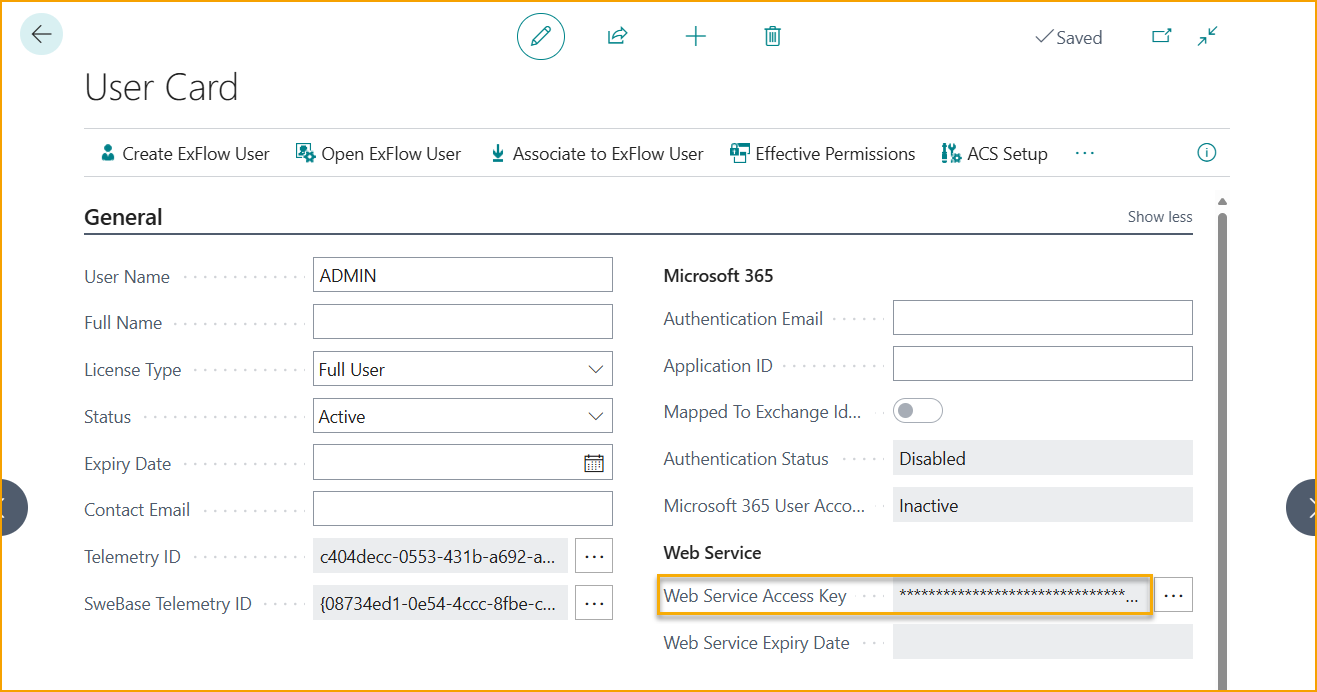This screenshot has height=692, width=1317.
Task: Click ellipsis button next to Telemetry ID
Action: (594, 555)
